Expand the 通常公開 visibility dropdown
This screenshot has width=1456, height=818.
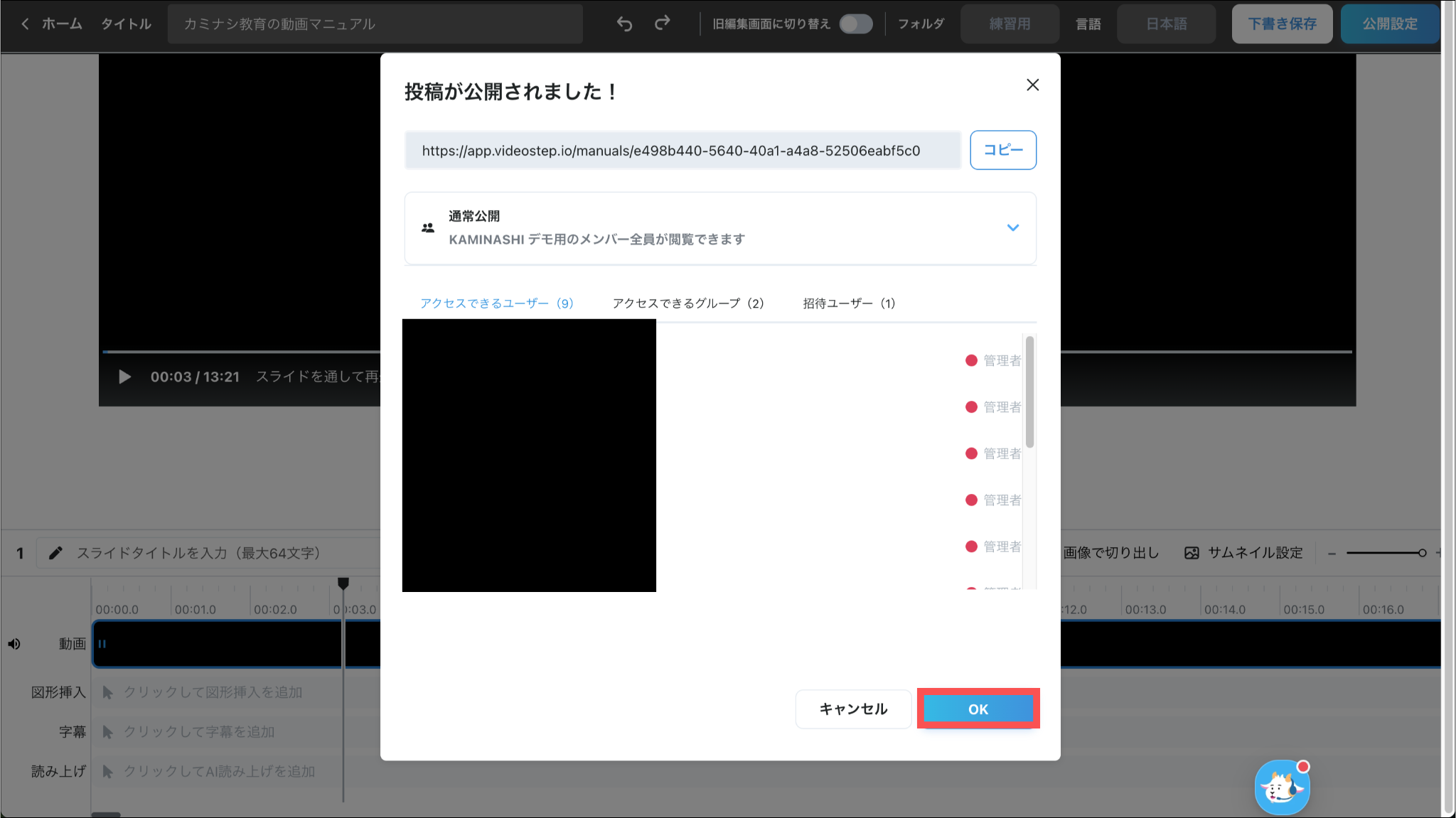(x=1012, y=228)
